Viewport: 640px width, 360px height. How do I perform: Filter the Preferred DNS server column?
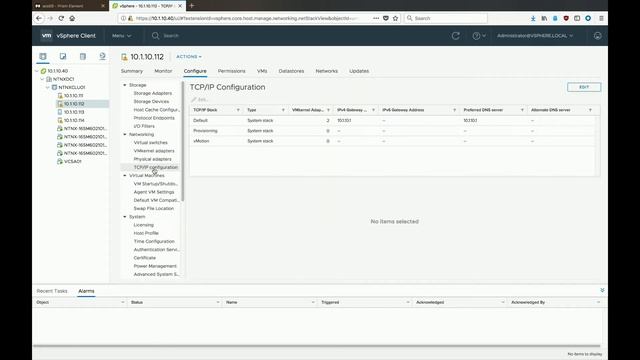click(522, 110)
